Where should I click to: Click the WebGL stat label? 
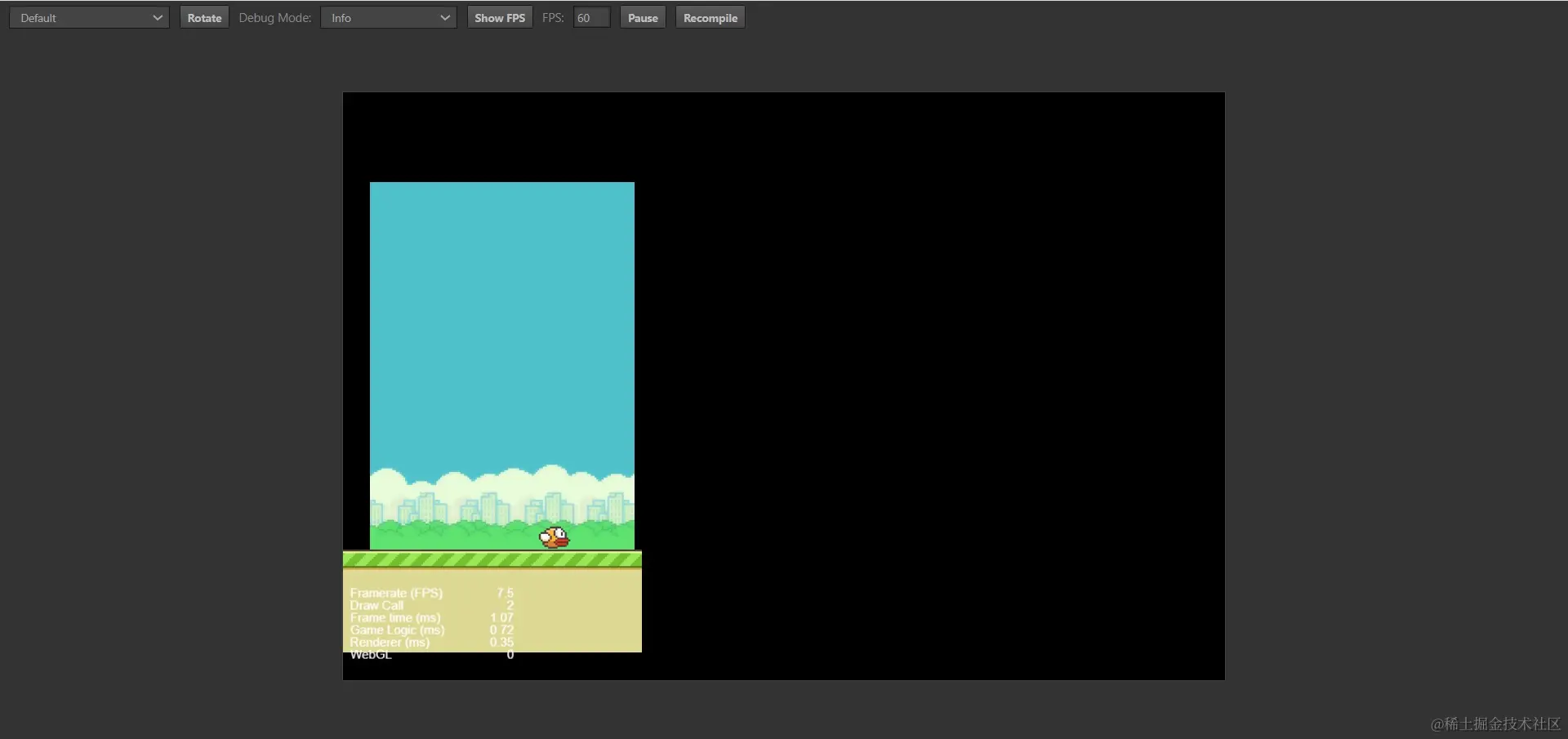coord(371,654)
